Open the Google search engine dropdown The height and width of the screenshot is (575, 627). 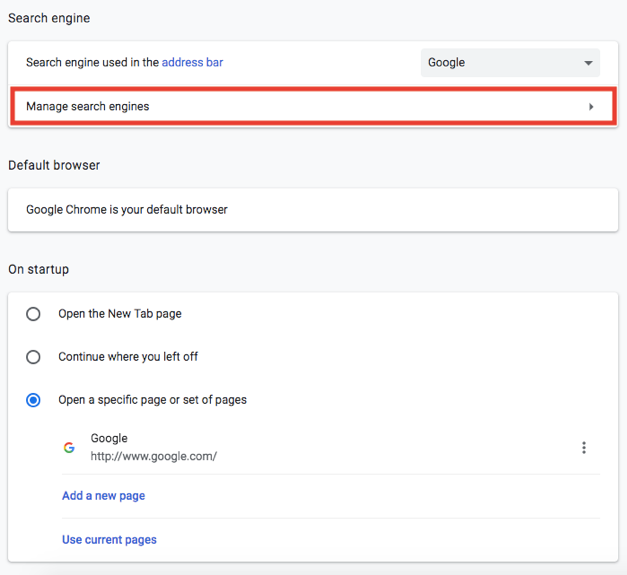tap(509, 63)
